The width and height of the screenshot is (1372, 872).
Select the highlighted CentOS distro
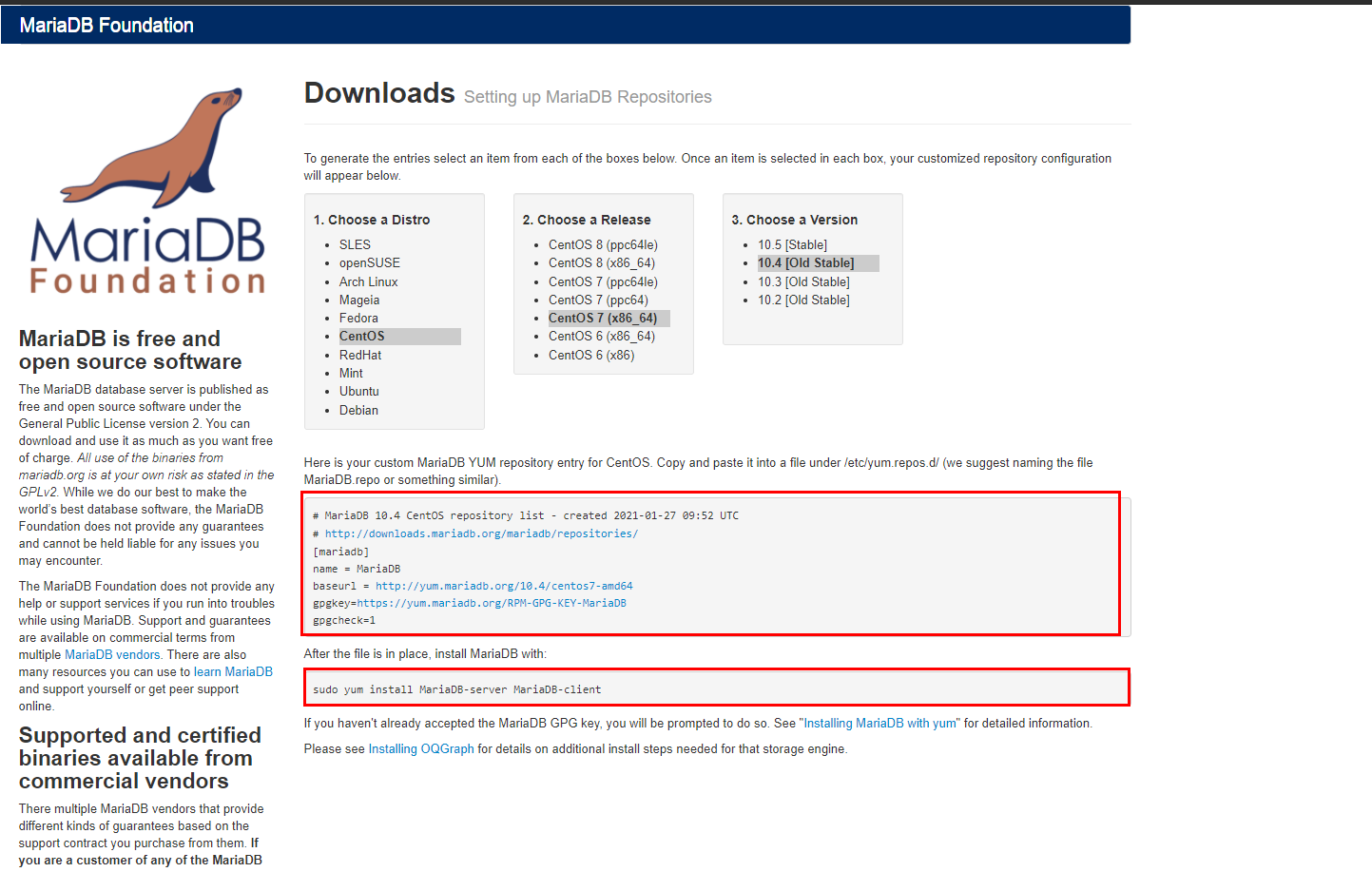(399, 336)
